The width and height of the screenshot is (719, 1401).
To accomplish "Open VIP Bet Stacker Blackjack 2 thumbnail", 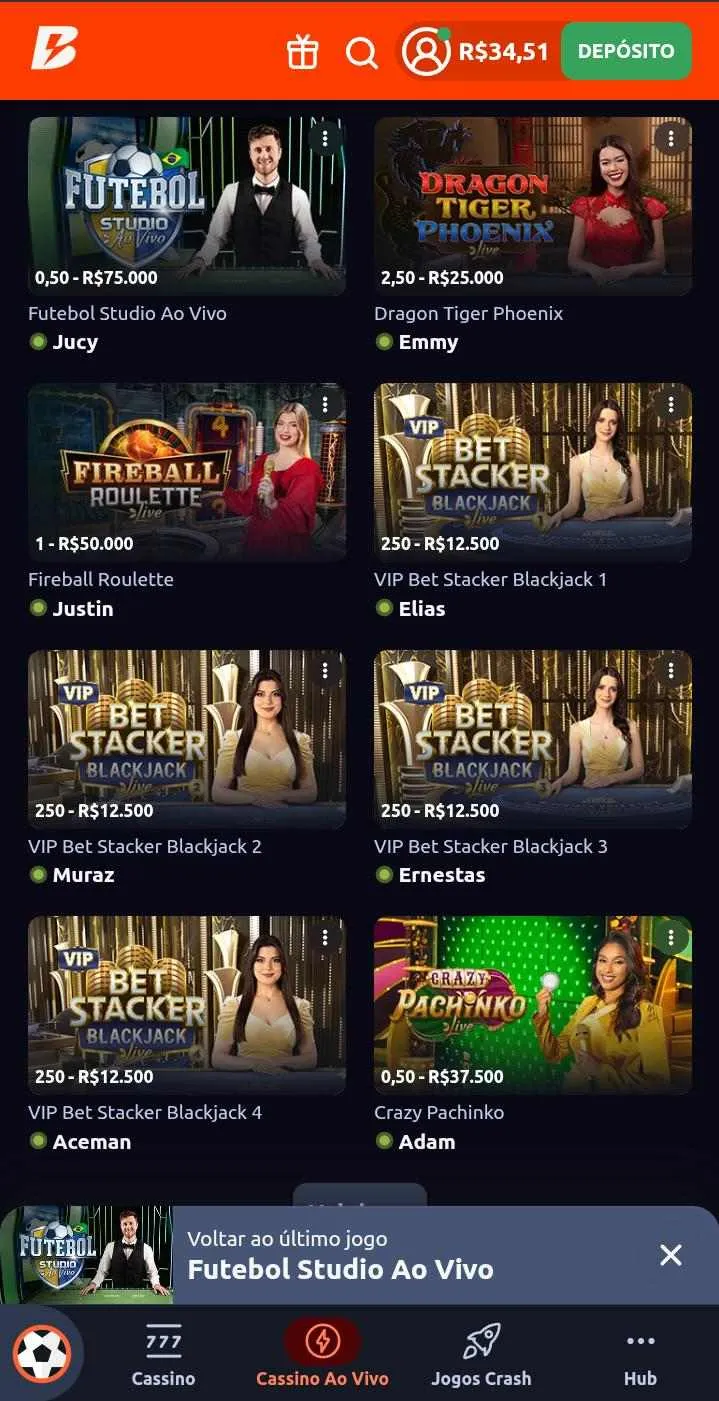I will [x=187, y=739].
